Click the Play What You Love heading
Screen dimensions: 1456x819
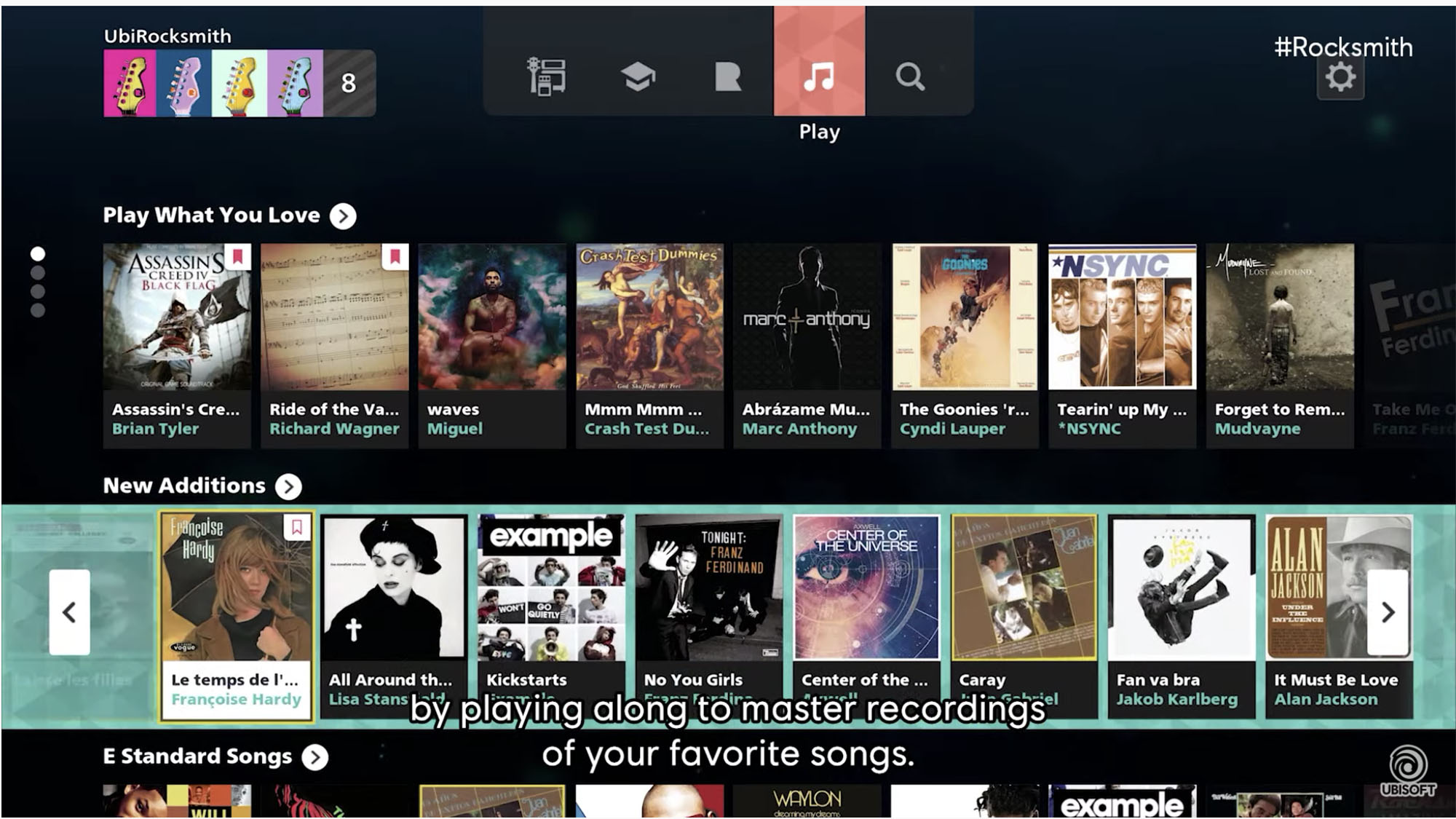click(211, 215)
